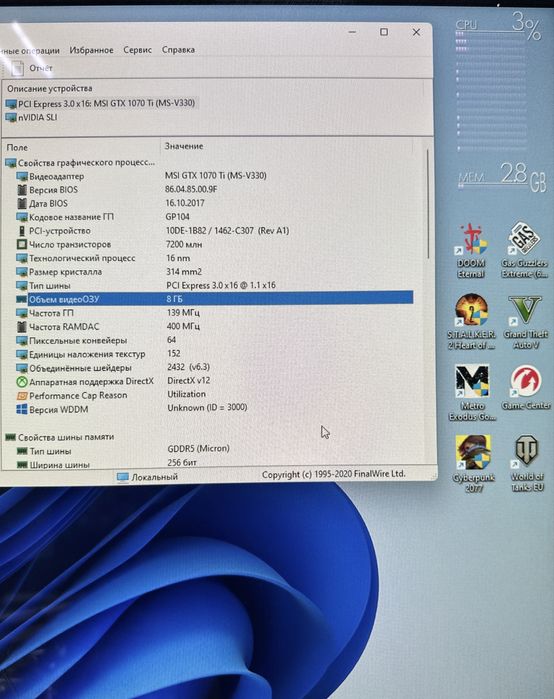The width and height of the screenshot is (554, 699).
Task: Click the icon beside Performance Cap Reason
Action: point(22,396)
